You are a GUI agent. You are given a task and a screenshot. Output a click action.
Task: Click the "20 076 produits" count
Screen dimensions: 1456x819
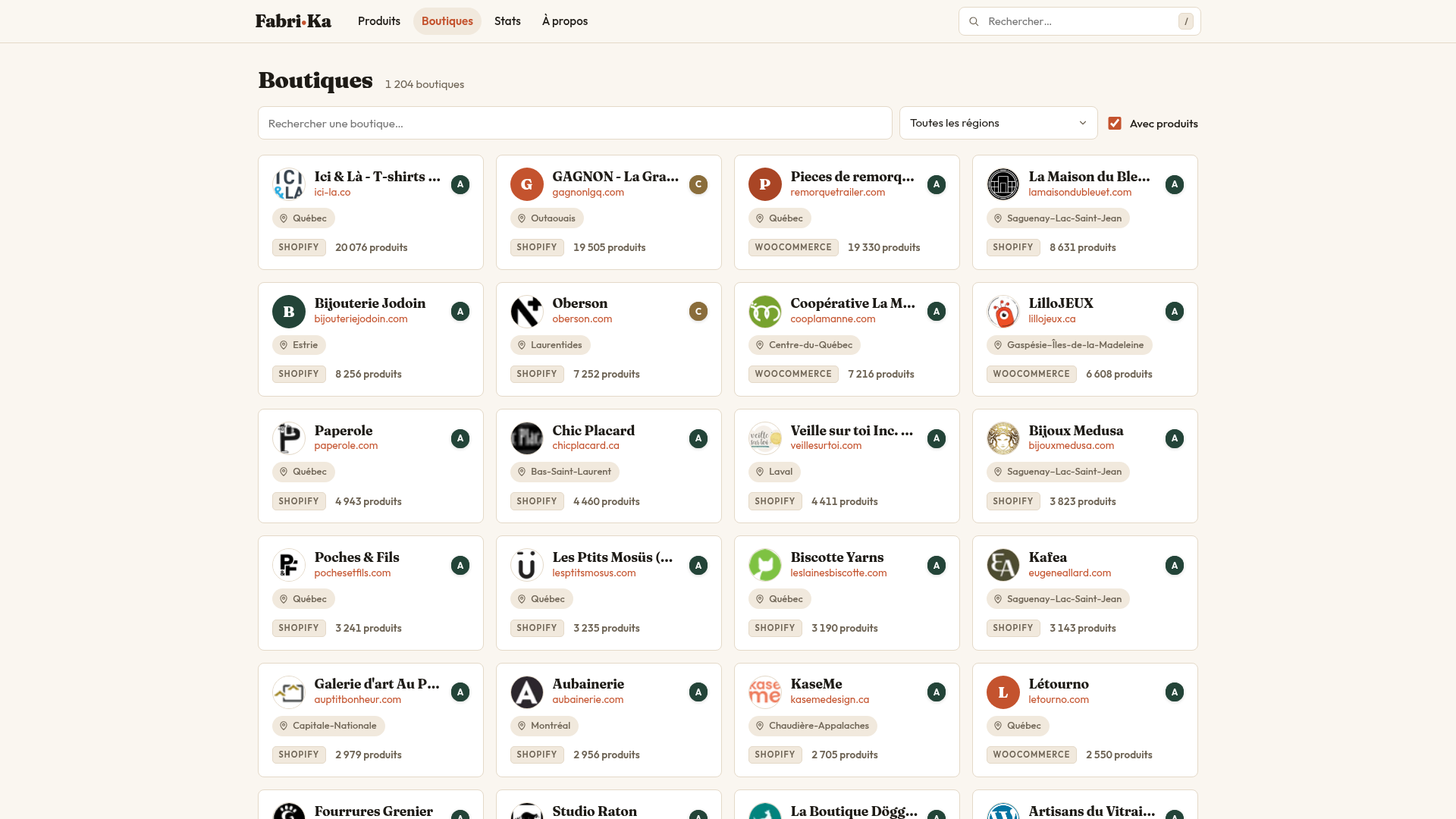[x=372, y=248]
